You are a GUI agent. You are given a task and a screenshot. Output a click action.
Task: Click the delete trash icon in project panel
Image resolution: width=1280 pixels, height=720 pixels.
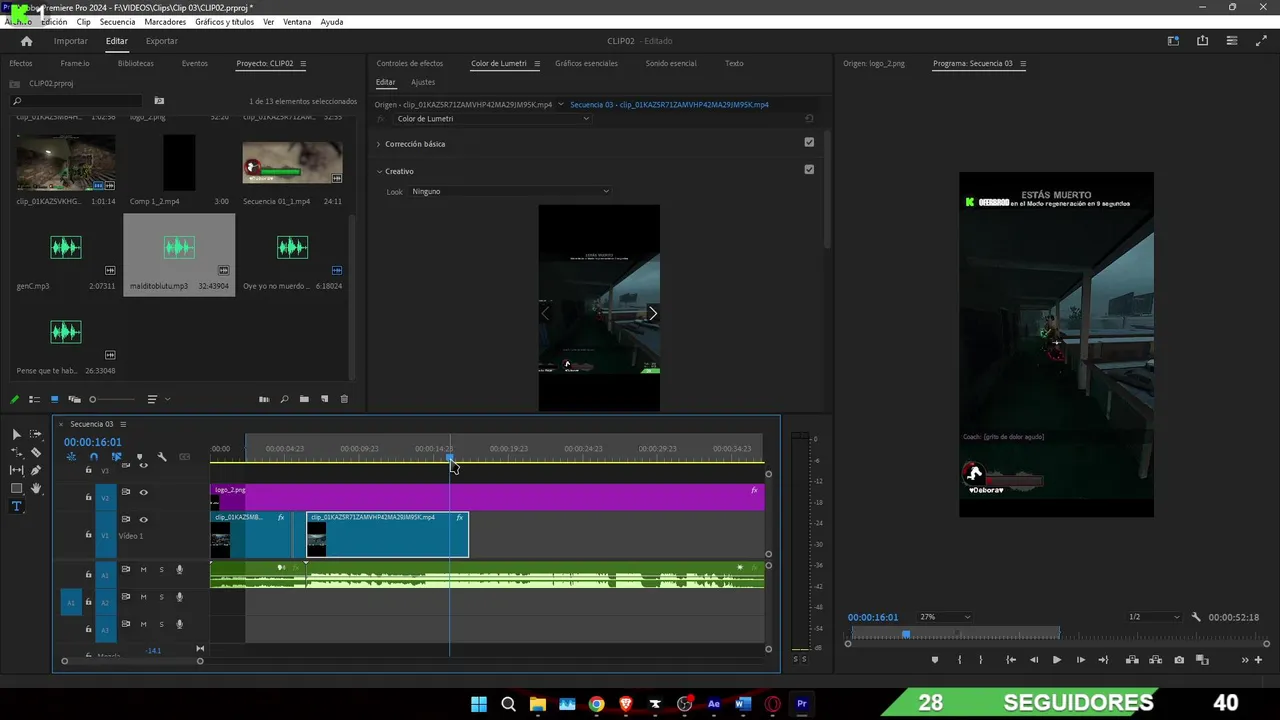[x=344, y=399]
